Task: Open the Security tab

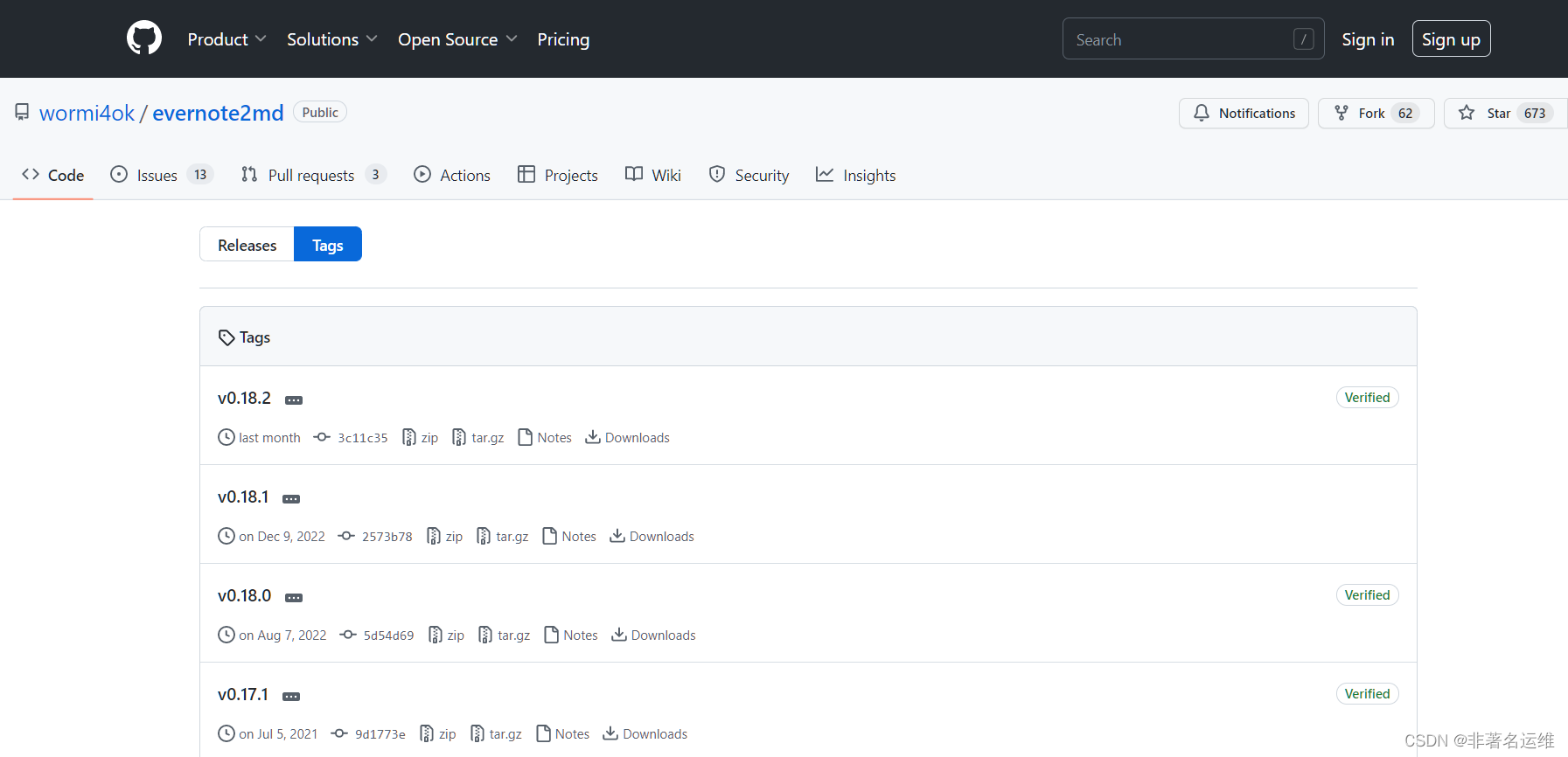Action: [x=749, y=175]
